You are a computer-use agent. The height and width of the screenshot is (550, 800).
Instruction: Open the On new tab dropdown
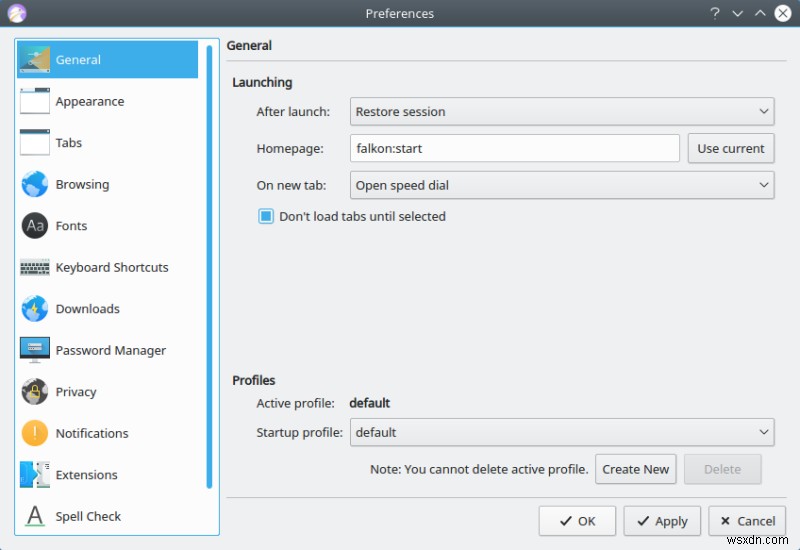click(x=562, y=185)
